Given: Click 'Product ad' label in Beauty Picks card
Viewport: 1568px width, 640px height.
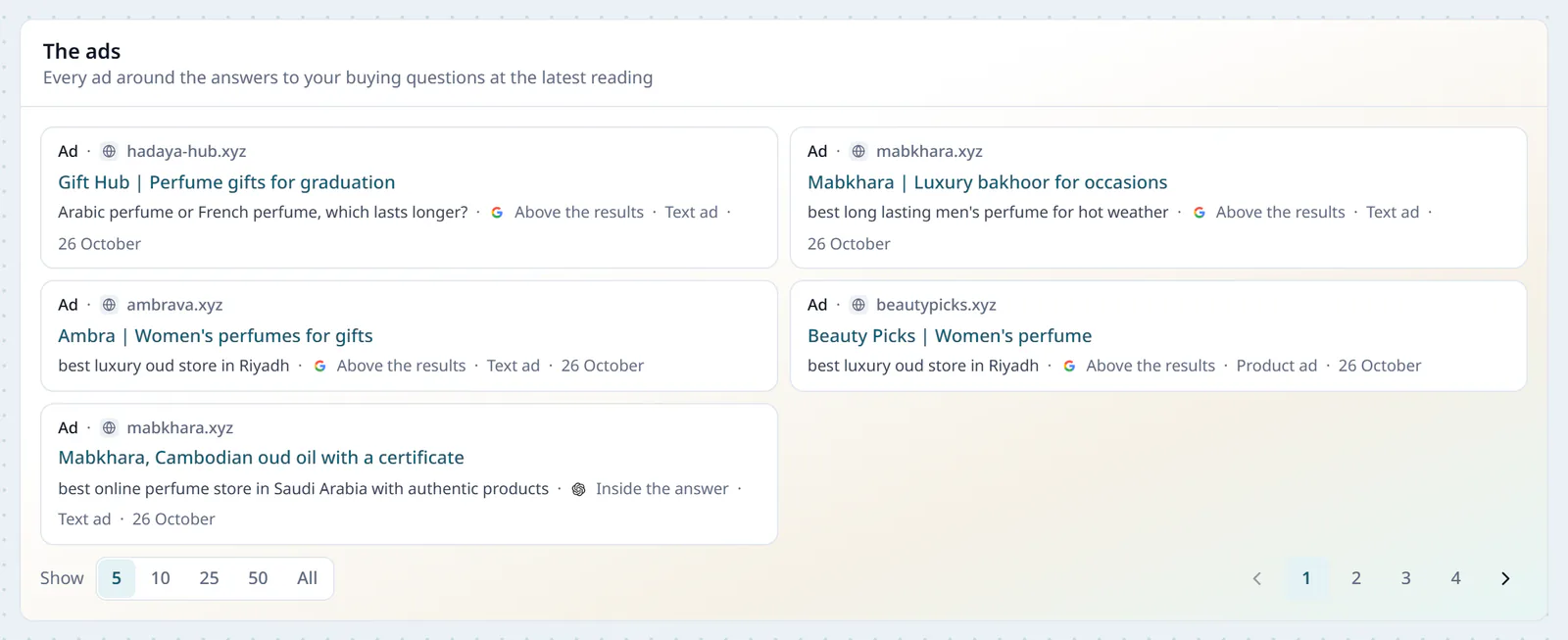Looking at the screenshot, I should tap(1277, 366).
